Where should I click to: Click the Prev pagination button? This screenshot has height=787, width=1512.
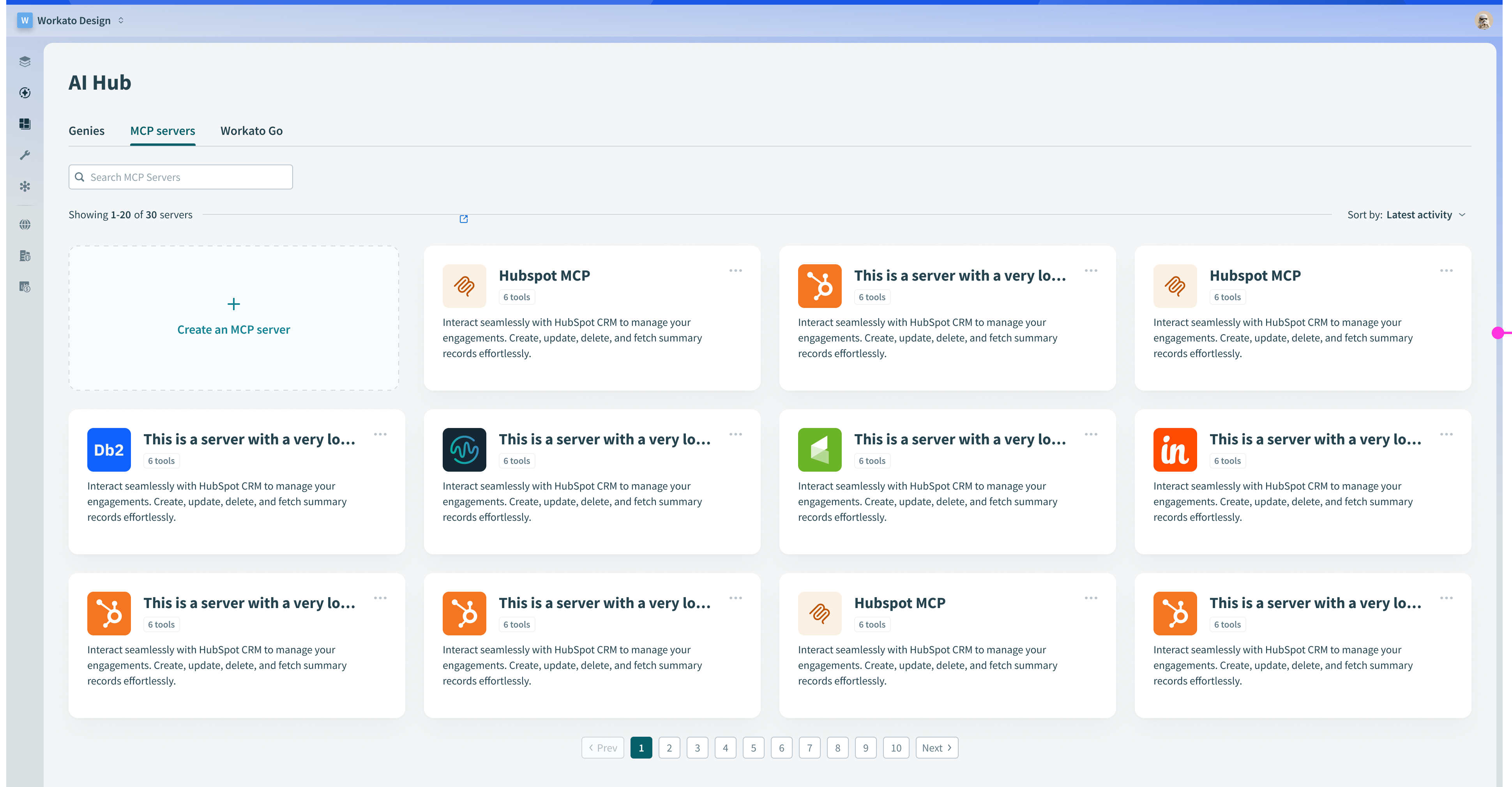[603, 748]
